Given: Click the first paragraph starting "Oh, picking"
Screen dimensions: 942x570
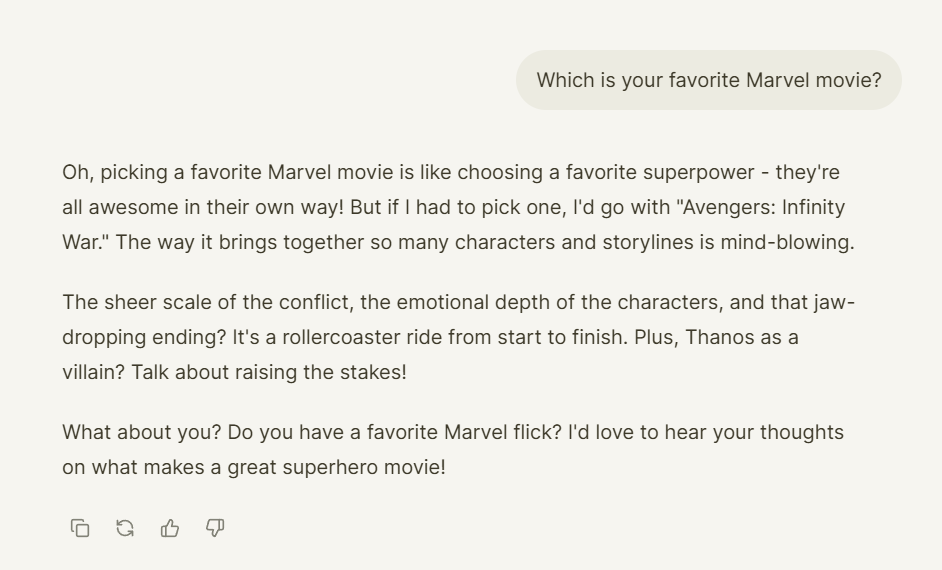Looking at the screenshot, I should click(458, 207).
